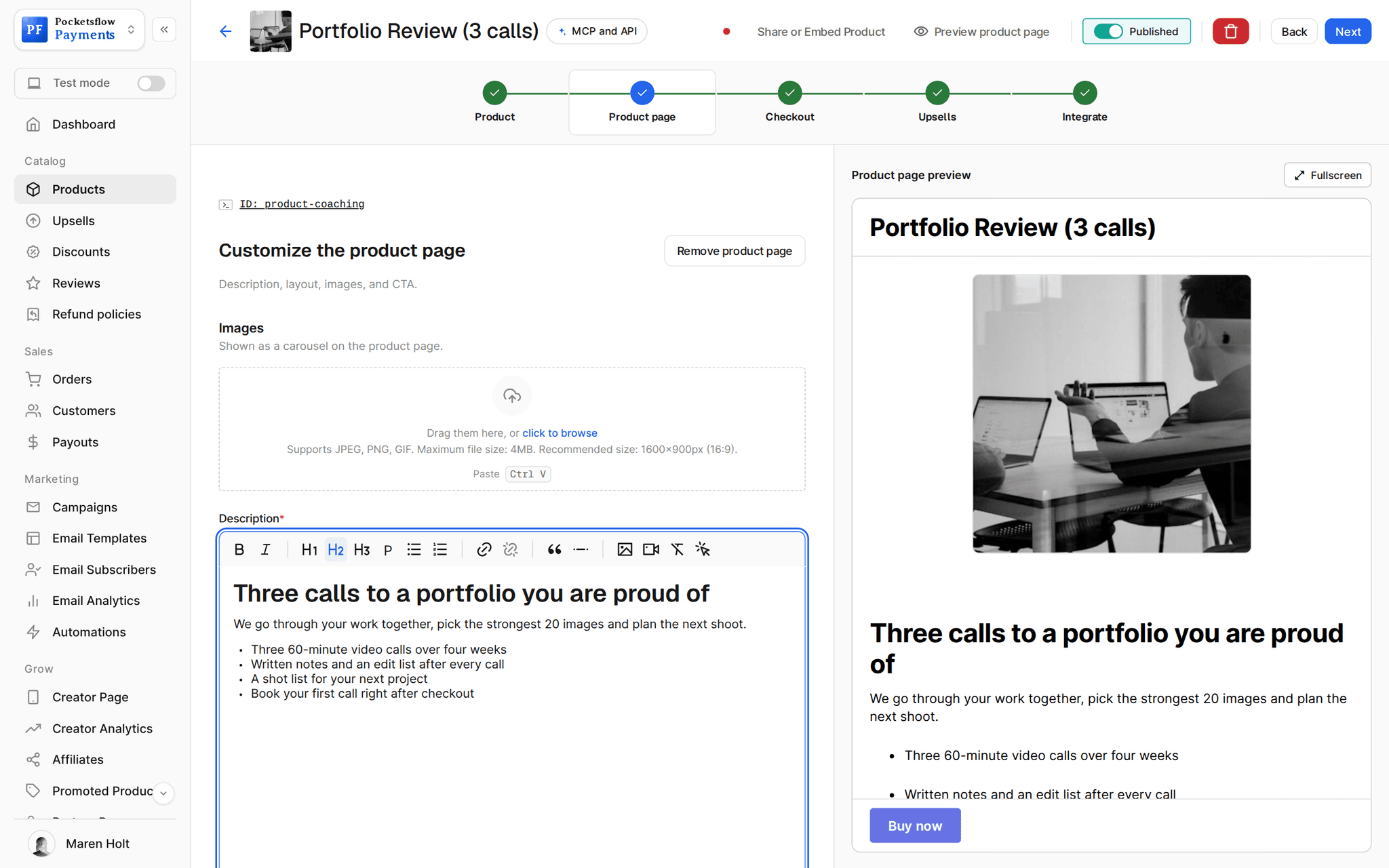This screenshot has width=1389, height=868.
Task: Go back using the blue arrow
Action: pos(226,31)
